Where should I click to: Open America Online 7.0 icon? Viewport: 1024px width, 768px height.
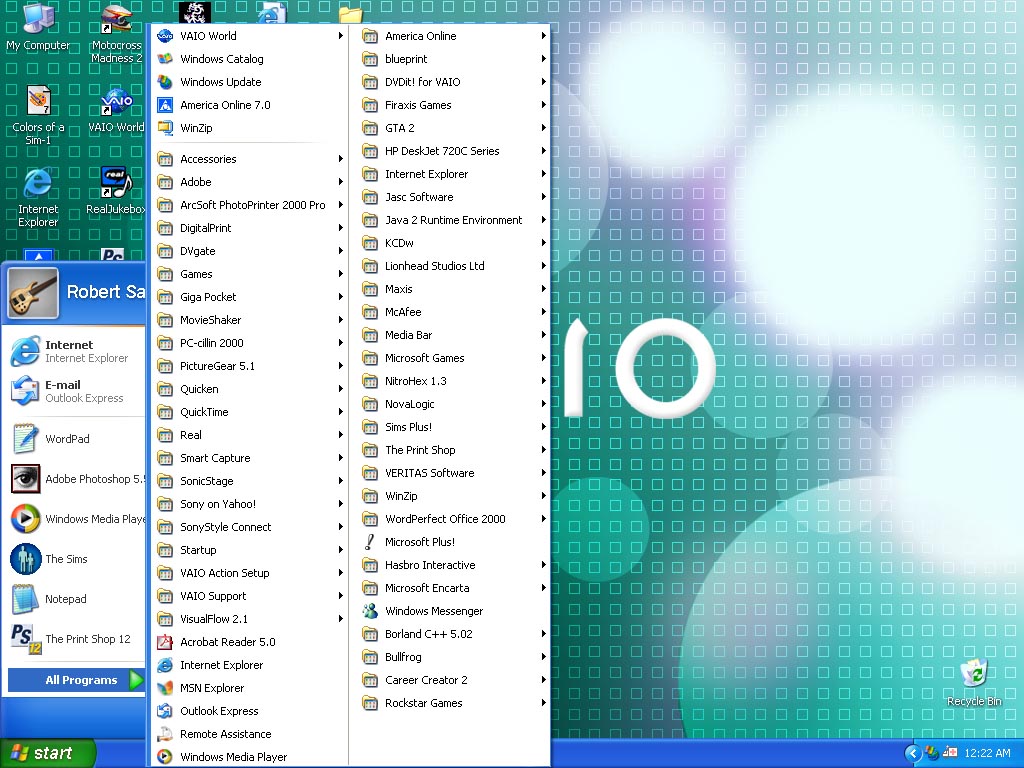coord(165,105)
